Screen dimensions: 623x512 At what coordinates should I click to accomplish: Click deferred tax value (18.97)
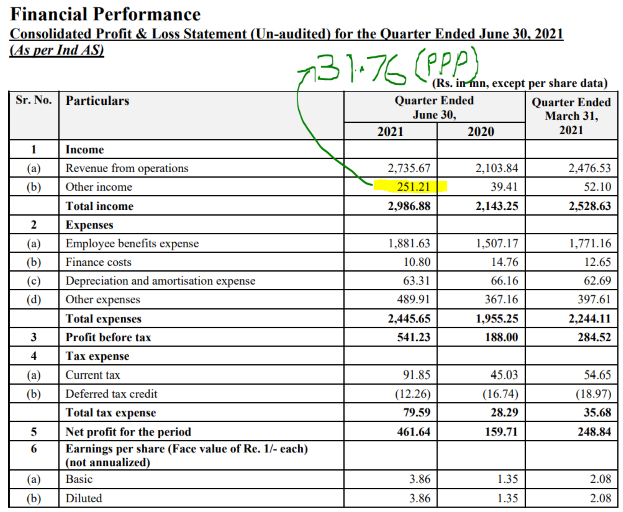pyautogui.click(x=593, y=394)
